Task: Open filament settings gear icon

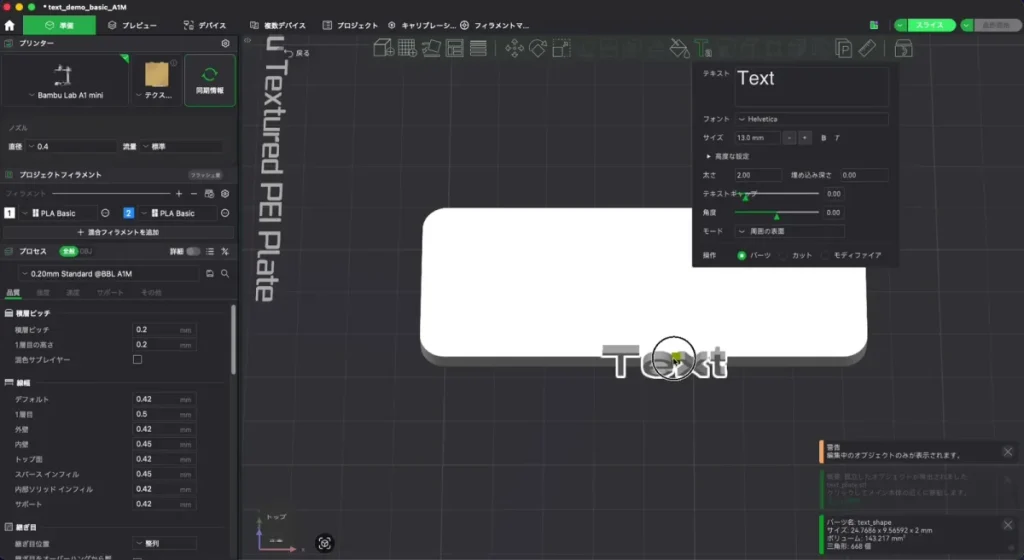Action: pyautogui.click(x=225, y=194)
